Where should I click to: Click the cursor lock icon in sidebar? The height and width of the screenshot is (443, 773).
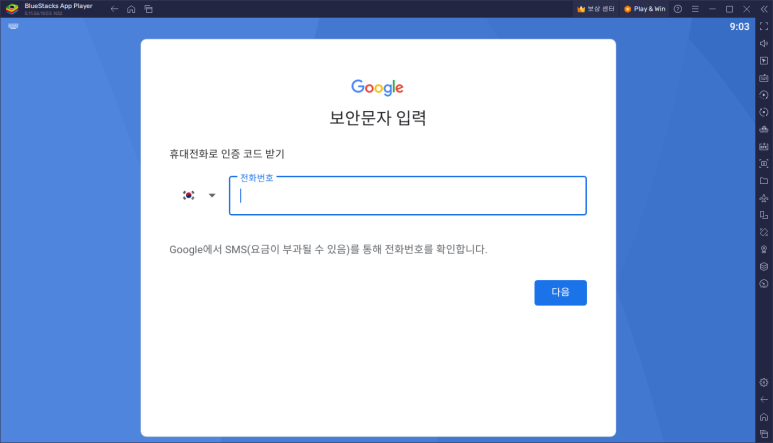click(x=764, y=61)
